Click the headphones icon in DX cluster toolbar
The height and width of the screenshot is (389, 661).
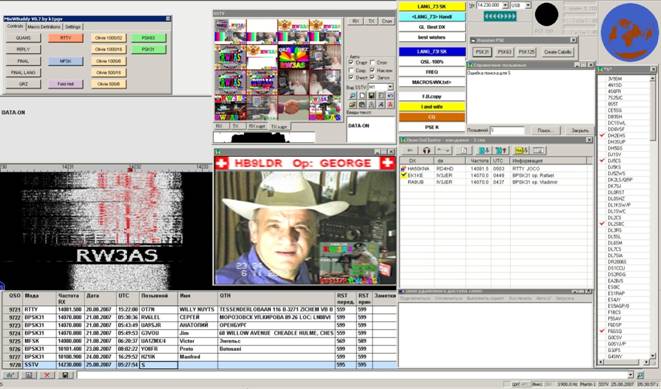(x=426, y=150)
